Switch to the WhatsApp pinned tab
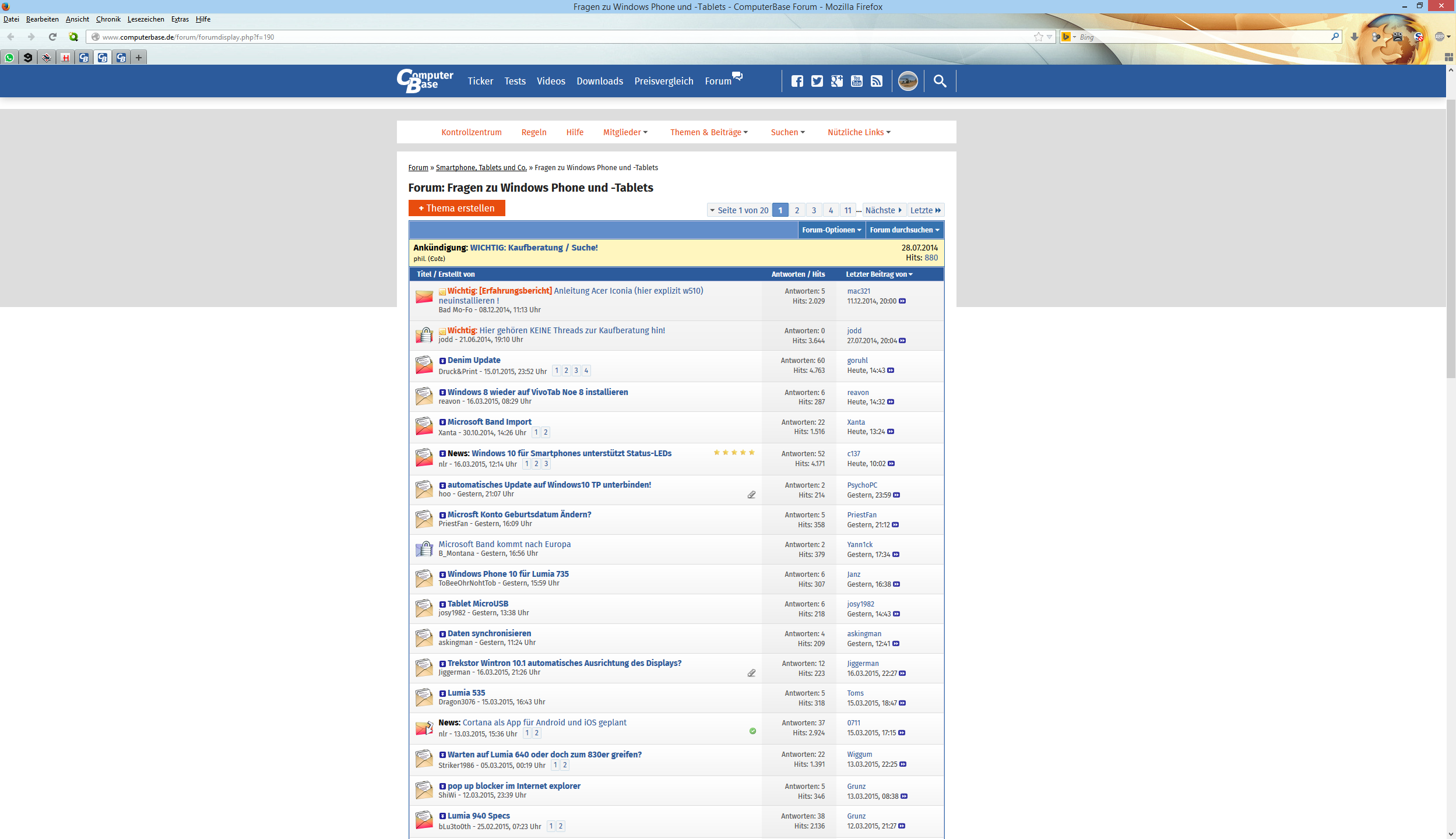The image size is (1456, 839). coord(9,57)
